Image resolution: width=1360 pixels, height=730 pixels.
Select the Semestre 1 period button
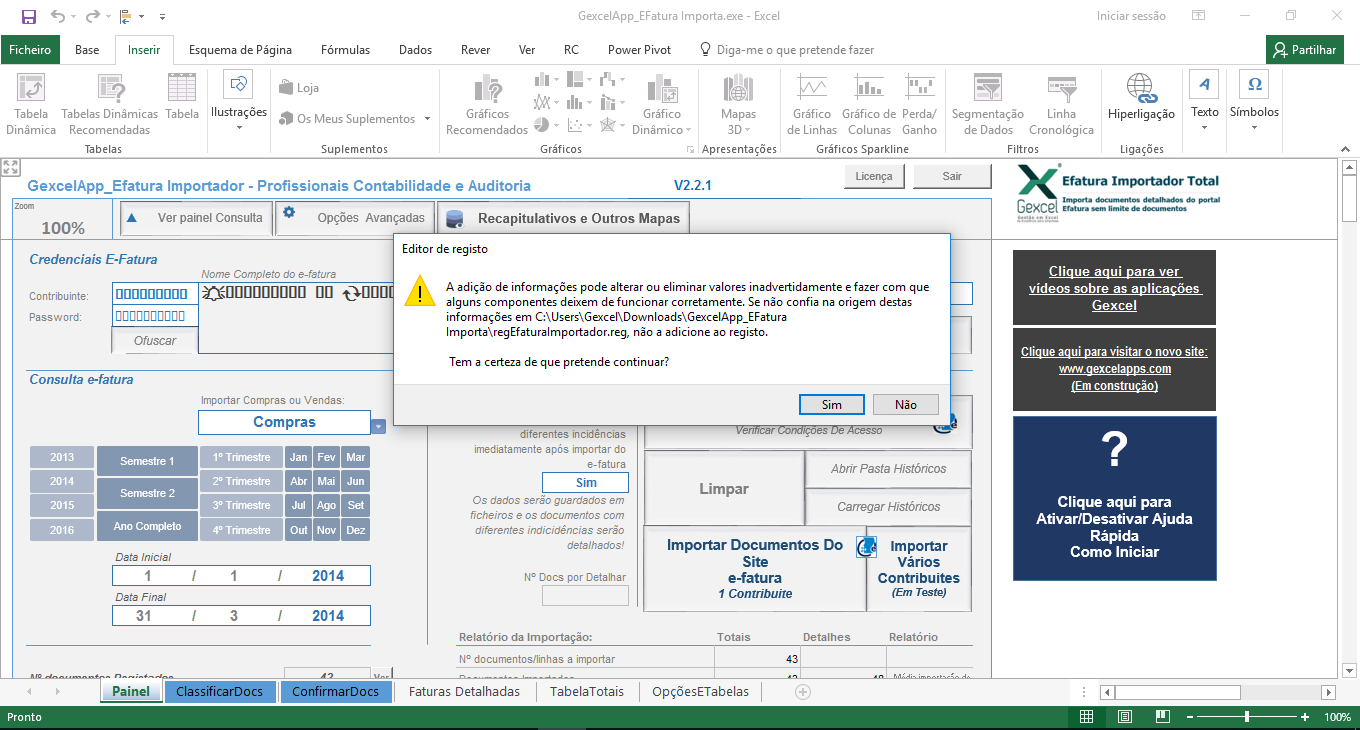coord(147,461)
